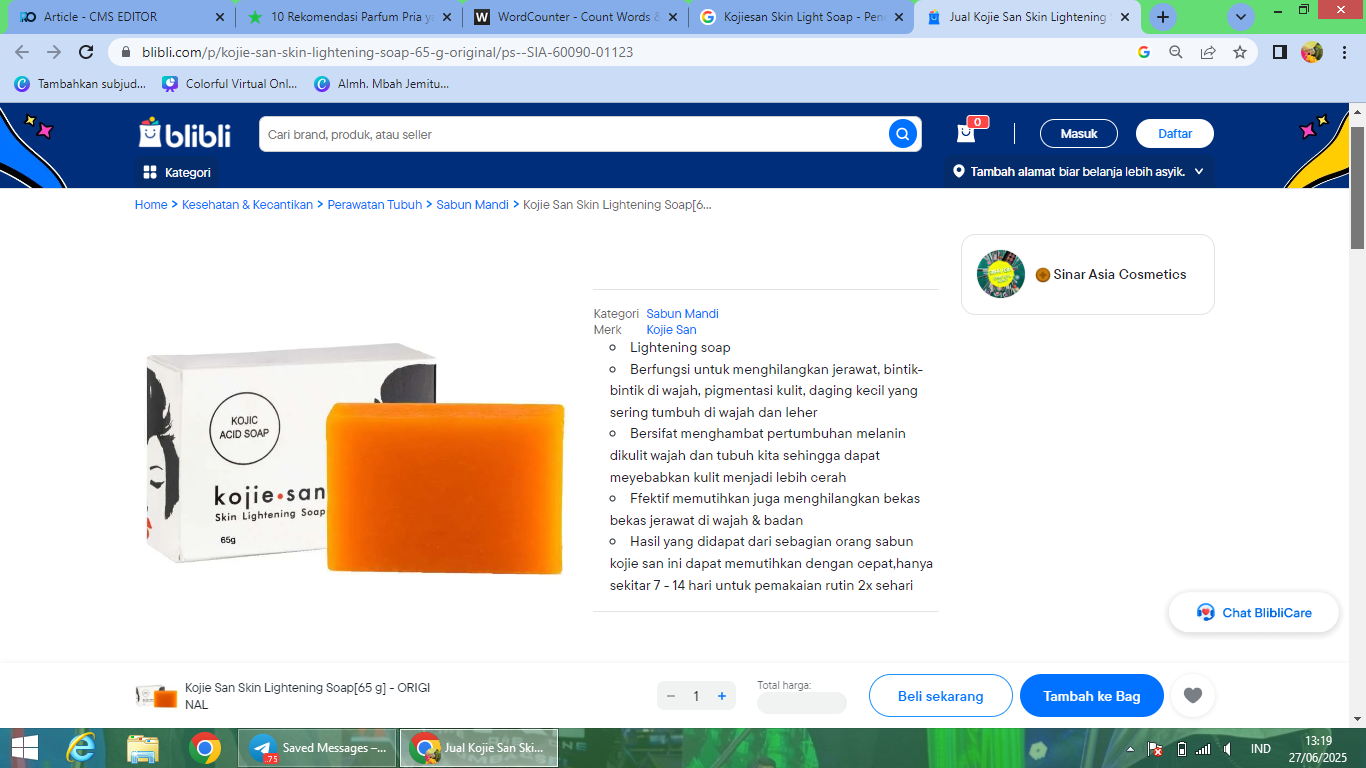Click Sinar Asia Cosmetics seller name
Viewport: 1366px width, 768px height.
pyautogui.click(x=1120, y=274)
